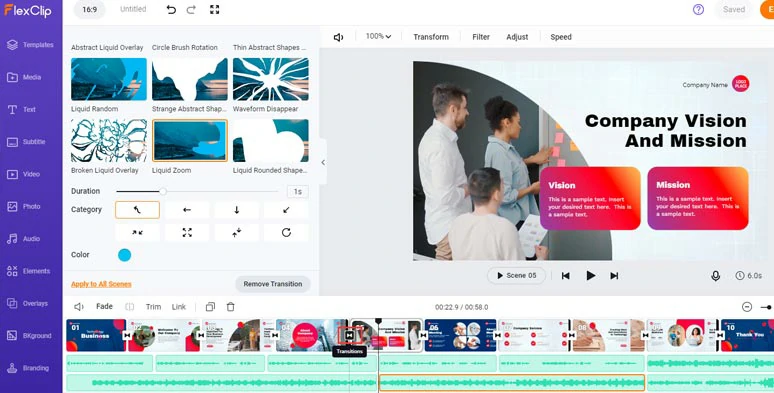
Task: Select the rotate circular arrow category
Action: [286, 233]
